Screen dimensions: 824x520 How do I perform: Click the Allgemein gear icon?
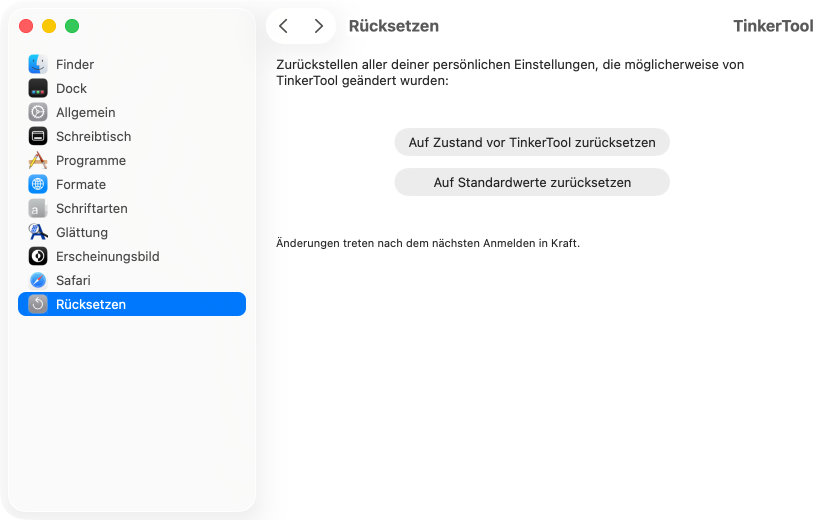(38, 112)
